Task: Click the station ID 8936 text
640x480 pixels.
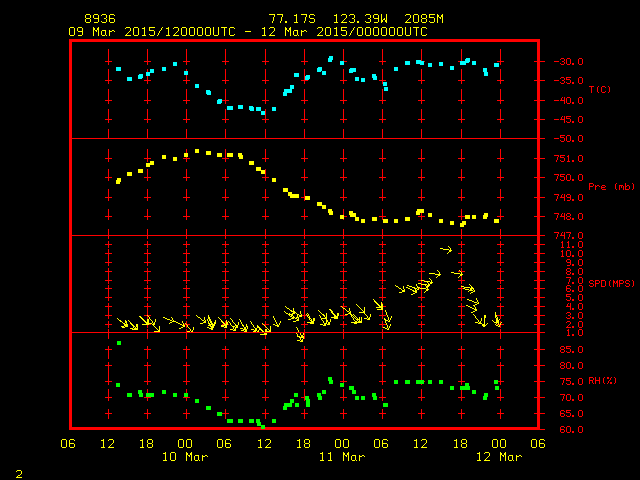Action: point(100,19)
